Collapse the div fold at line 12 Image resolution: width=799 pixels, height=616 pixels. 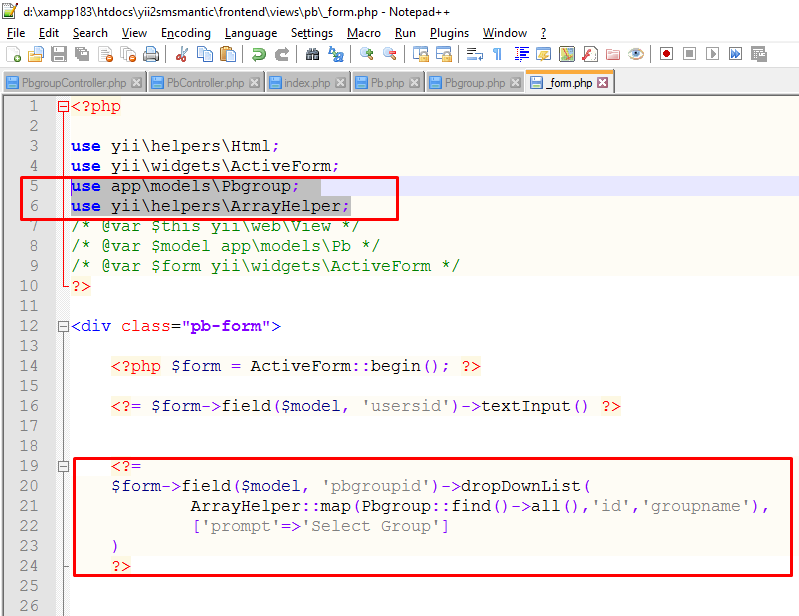(x=63, y=327)
